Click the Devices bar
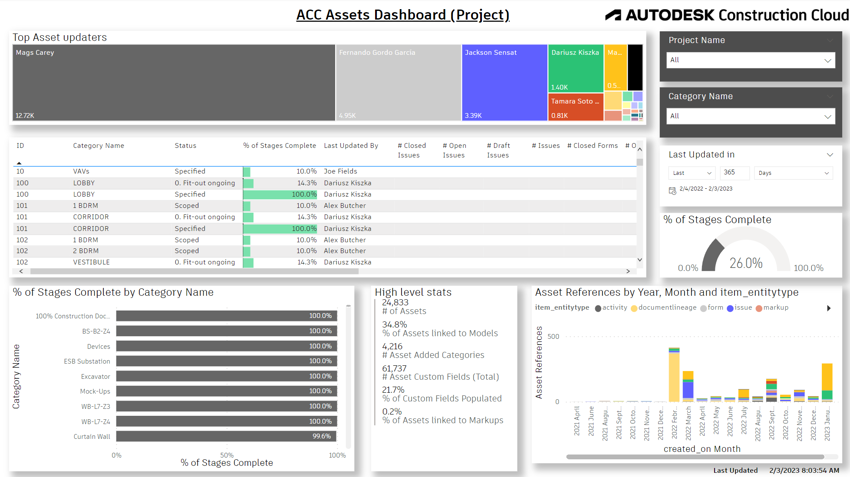Image resolution: width=850 pixels, height=477 pixels. click(227, 346)
